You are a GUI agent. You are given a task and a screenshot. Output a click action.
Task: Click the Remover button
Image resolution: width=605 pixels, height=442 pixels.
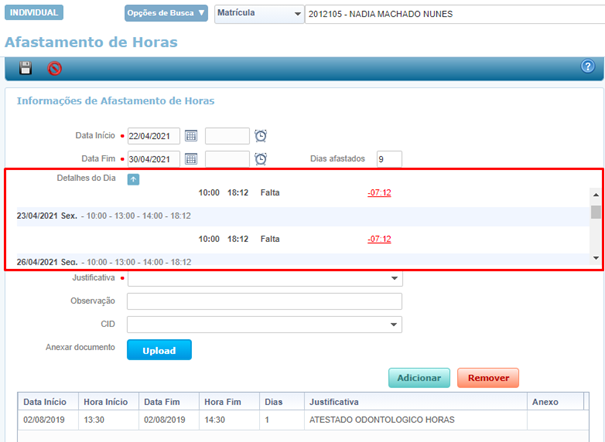[488, 378]
